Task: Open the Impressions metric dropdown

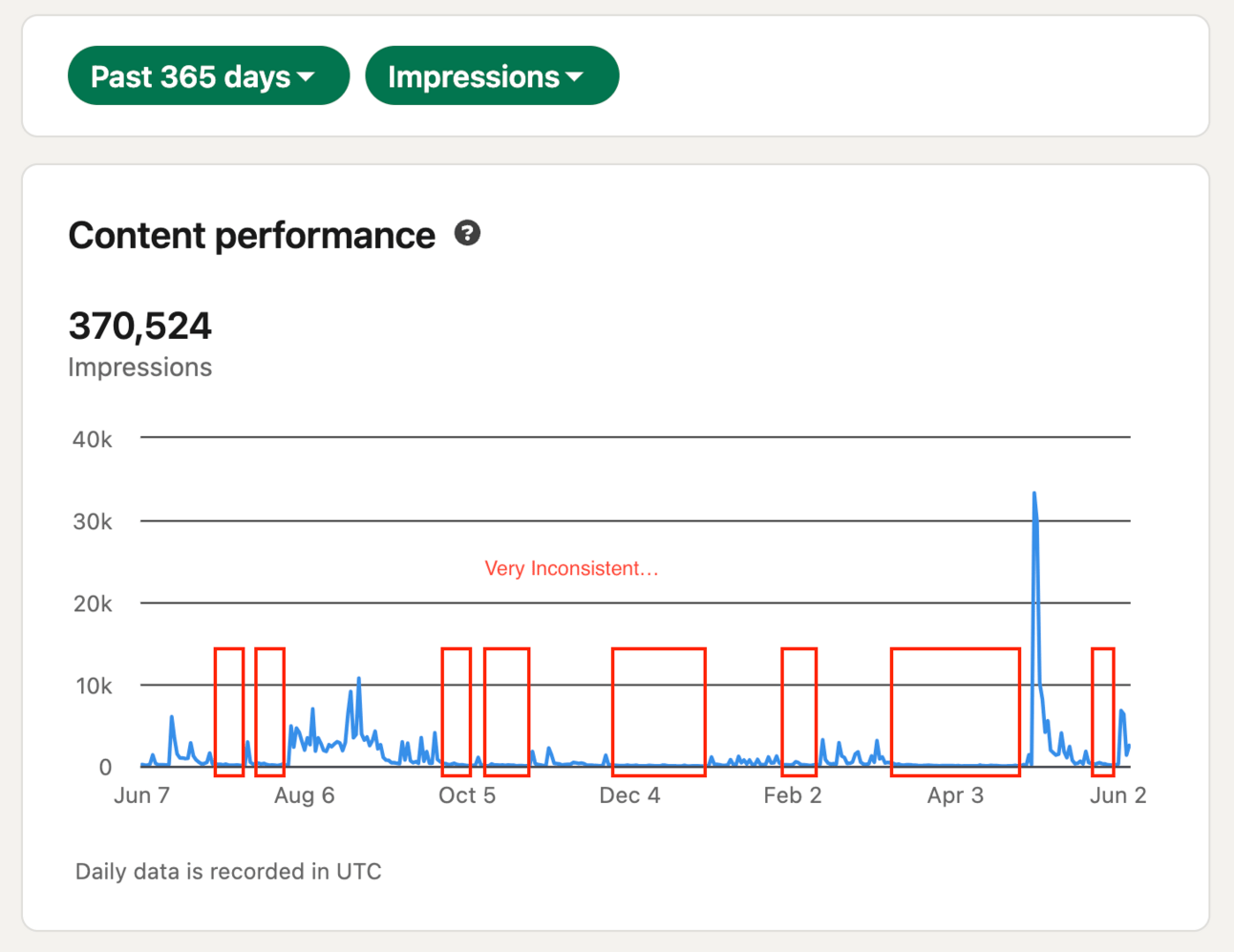Action: [492, 75]
